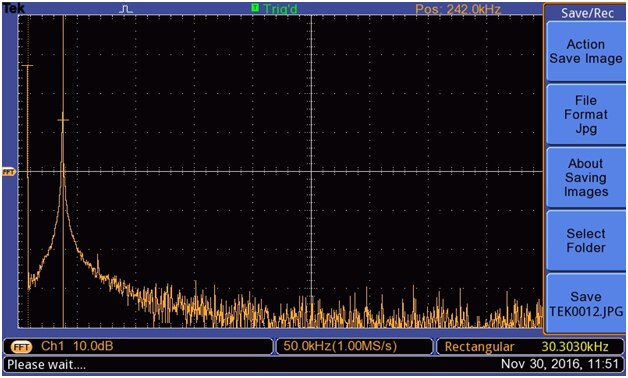Click the green Trig'd status indicator

275,8
